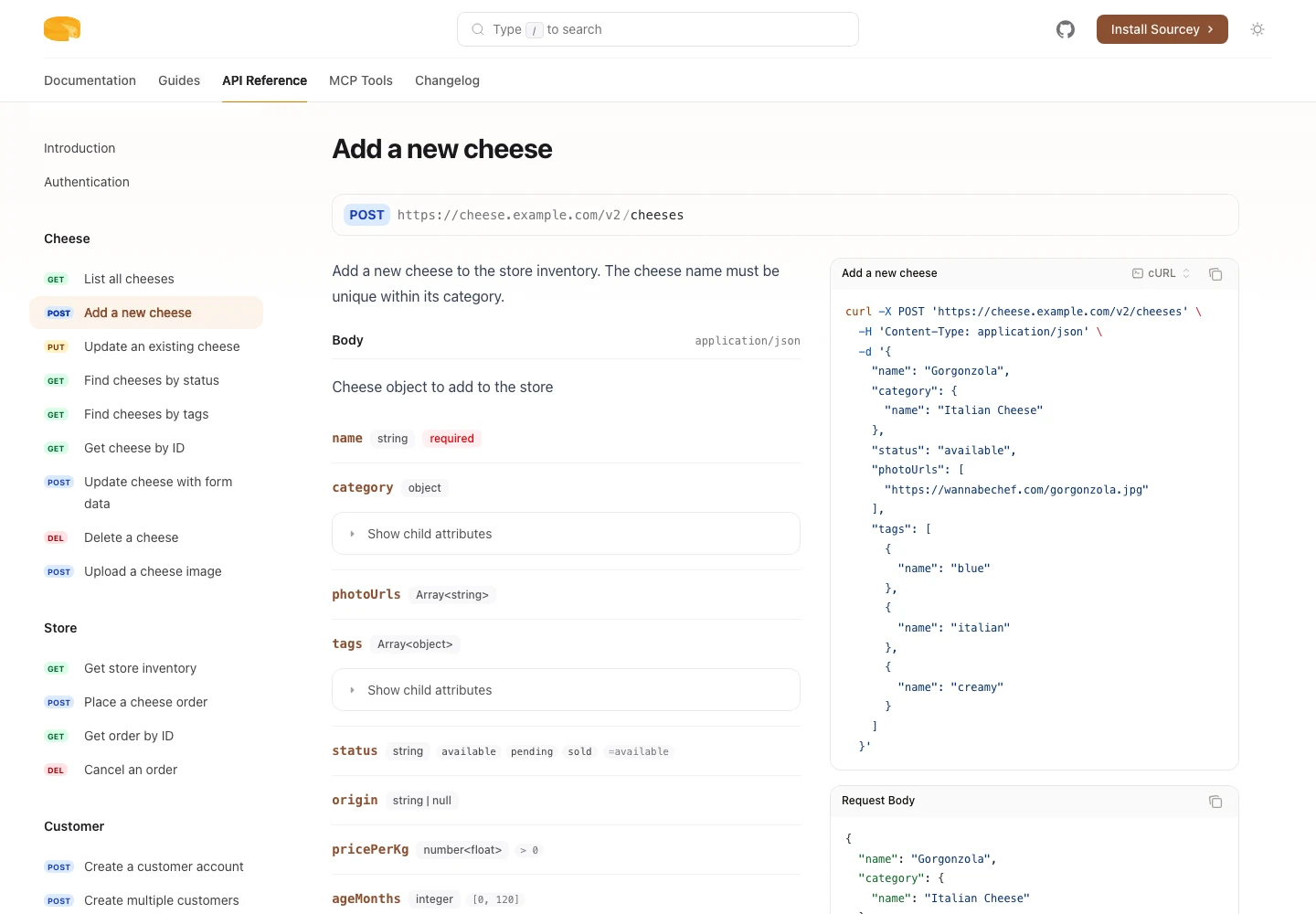This screenshot has height=914, width=1316.
Task: Open Update cheese with form data
Action: point(146,493)
